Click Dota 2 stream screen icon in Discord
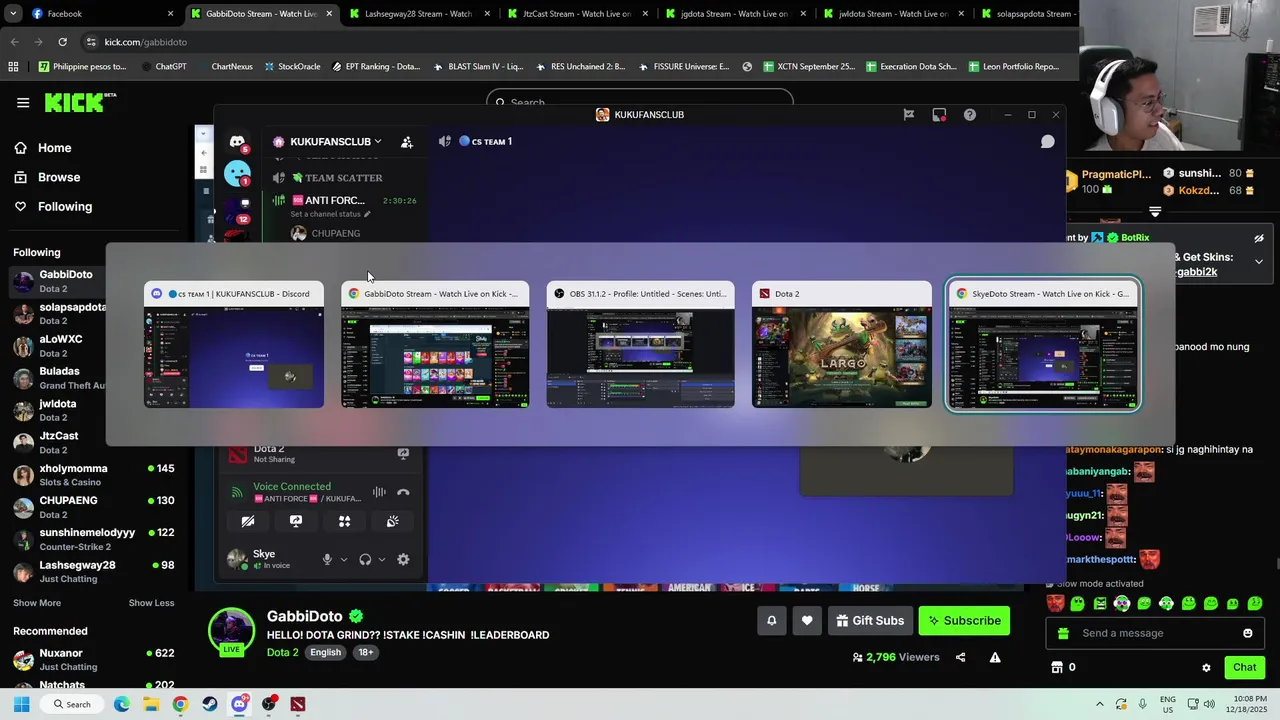Viewport: 1280px width, 720px height. coord(403,453)
